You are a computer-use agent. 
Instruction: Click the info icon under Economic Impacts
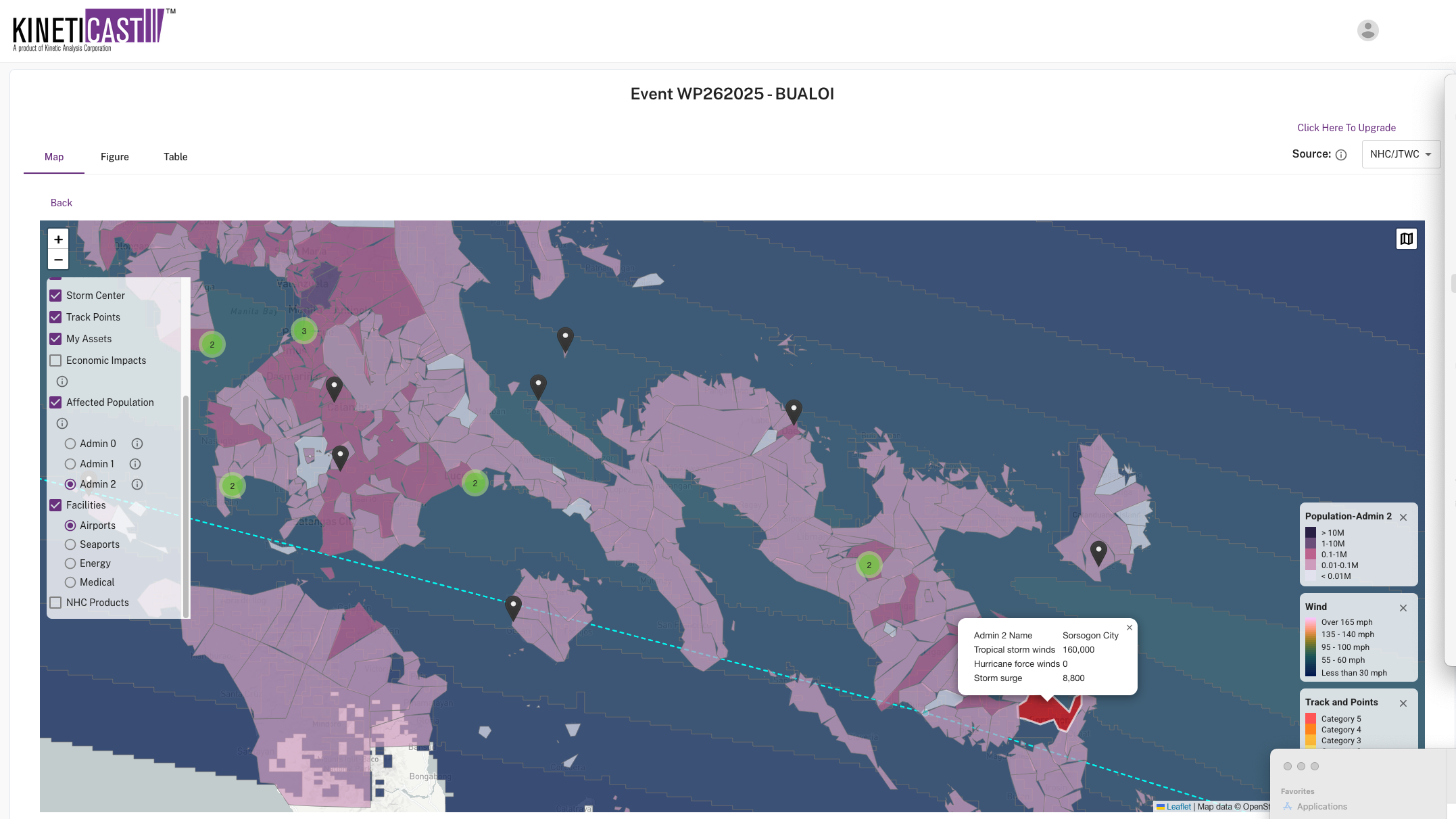tap(62, 381)
